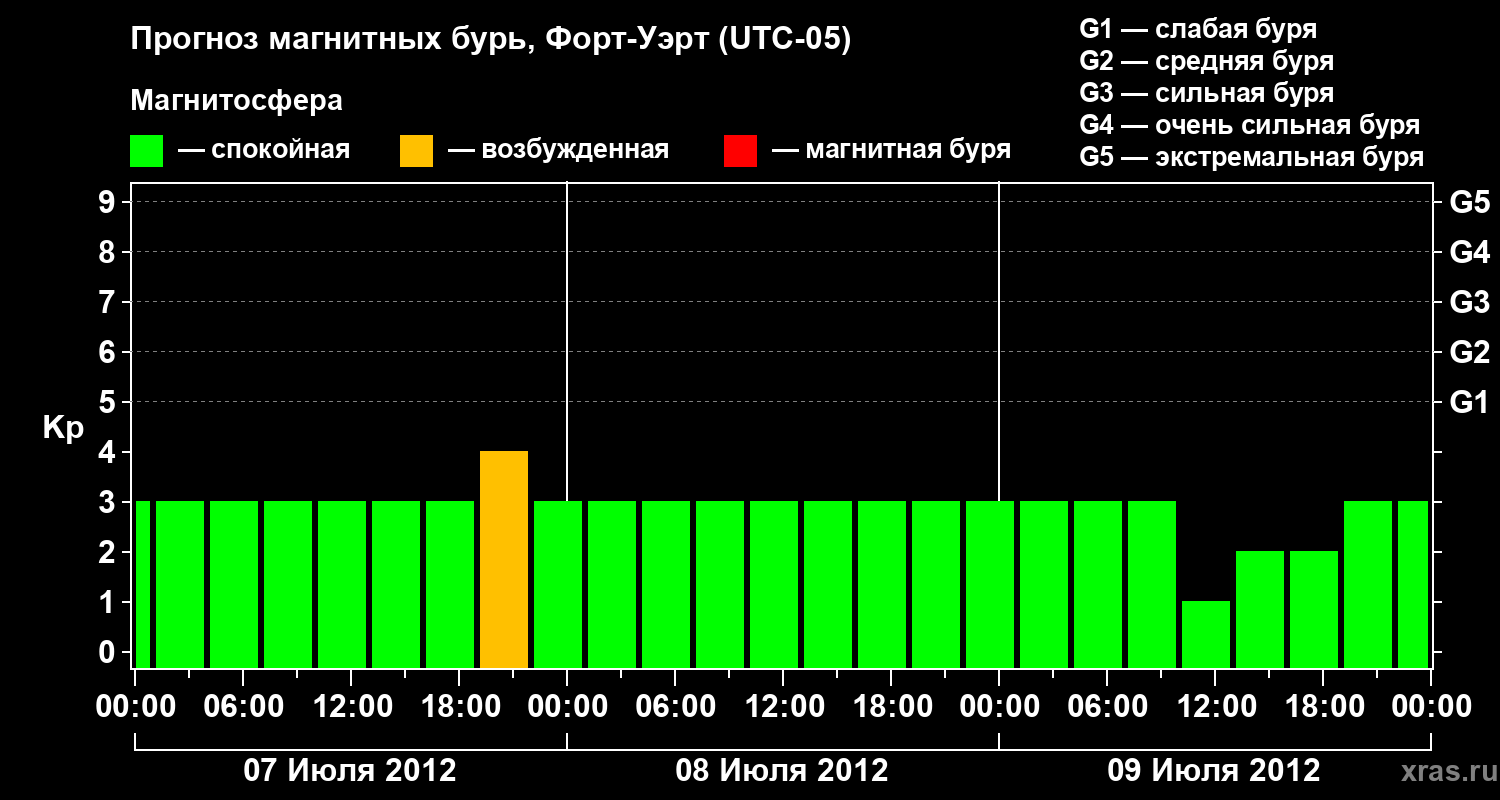Image resolution: width=1500 pixels, height=800 pixels.
Task: Select the shortest green bar at Kp 1
Action: click(x=1206, y=634)
